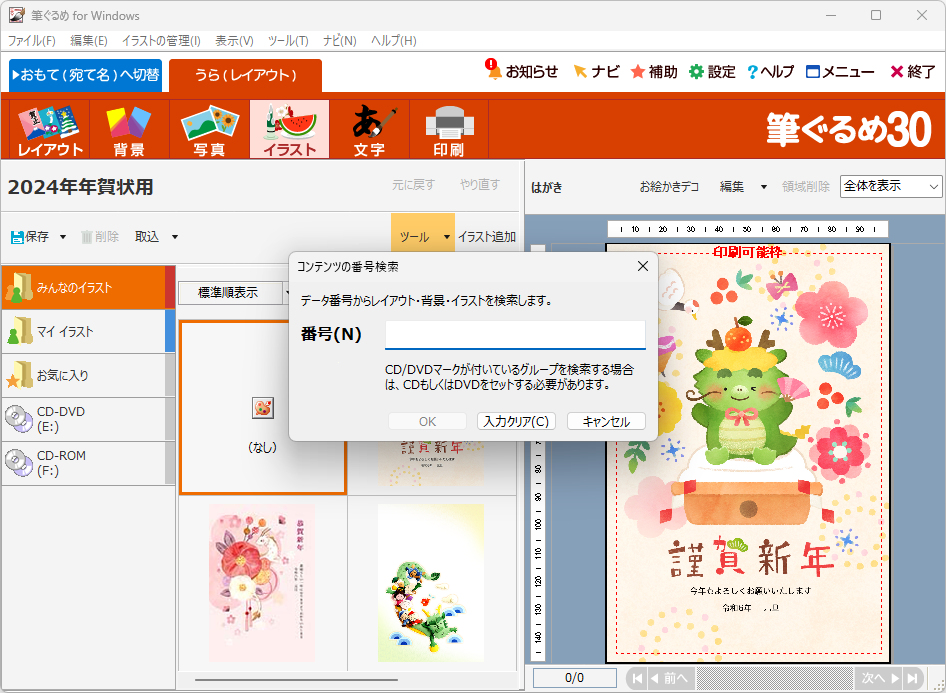The height and width of the screenshot is (693, 946).
Task: Expand the 全体を表示 zoom dropdown
Action: coord(934,186)
